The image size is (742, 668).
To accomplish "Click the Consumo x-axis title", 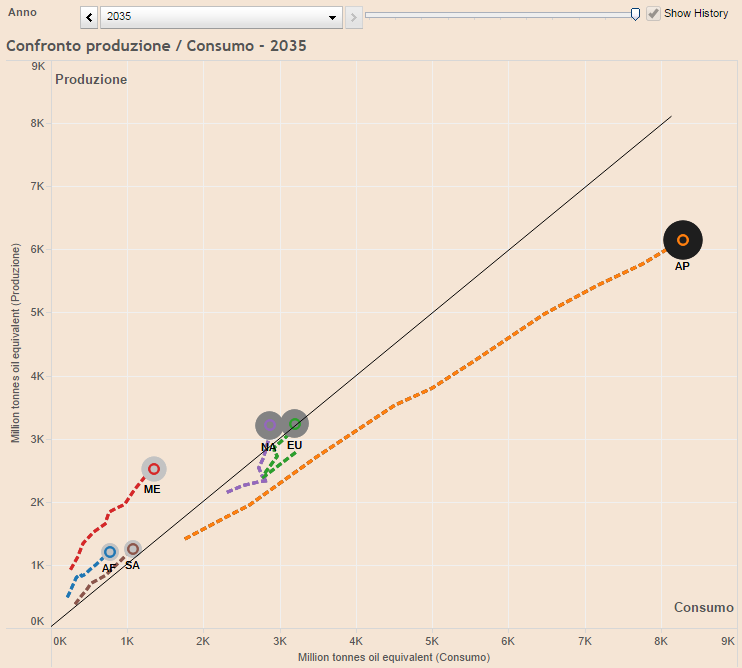I will [393, 657].
